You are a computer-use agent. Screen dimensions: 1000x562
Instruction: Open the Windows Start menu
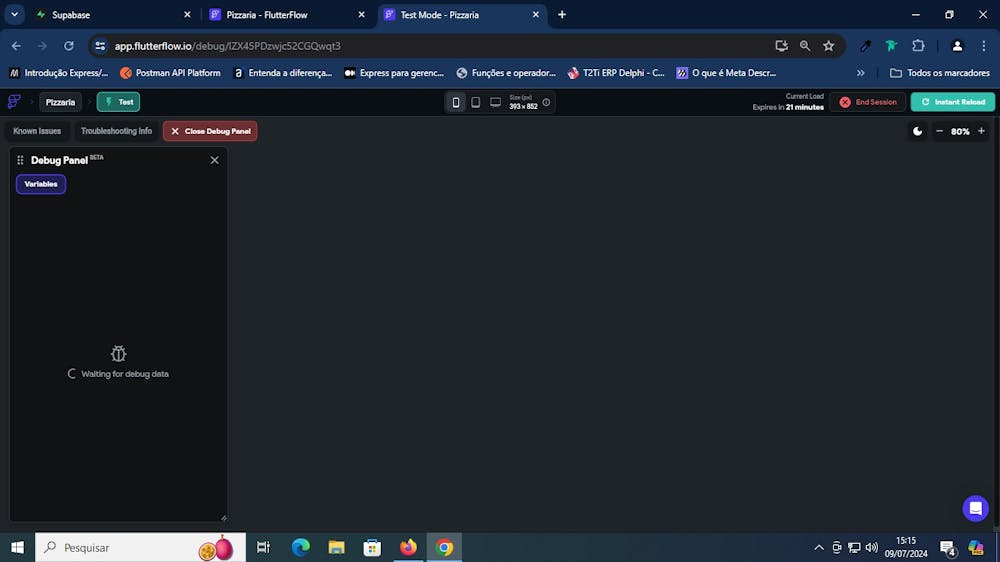(x=17, y=547)
